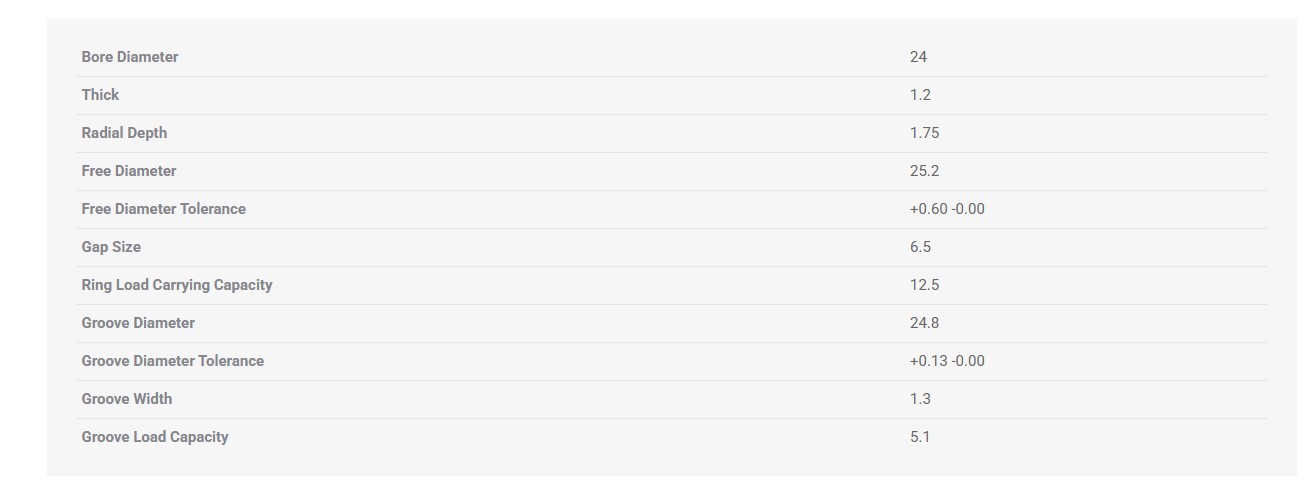Click the Free Diameter value 25.2
This screenshot has height=488, width=1316.
(924, 171)
